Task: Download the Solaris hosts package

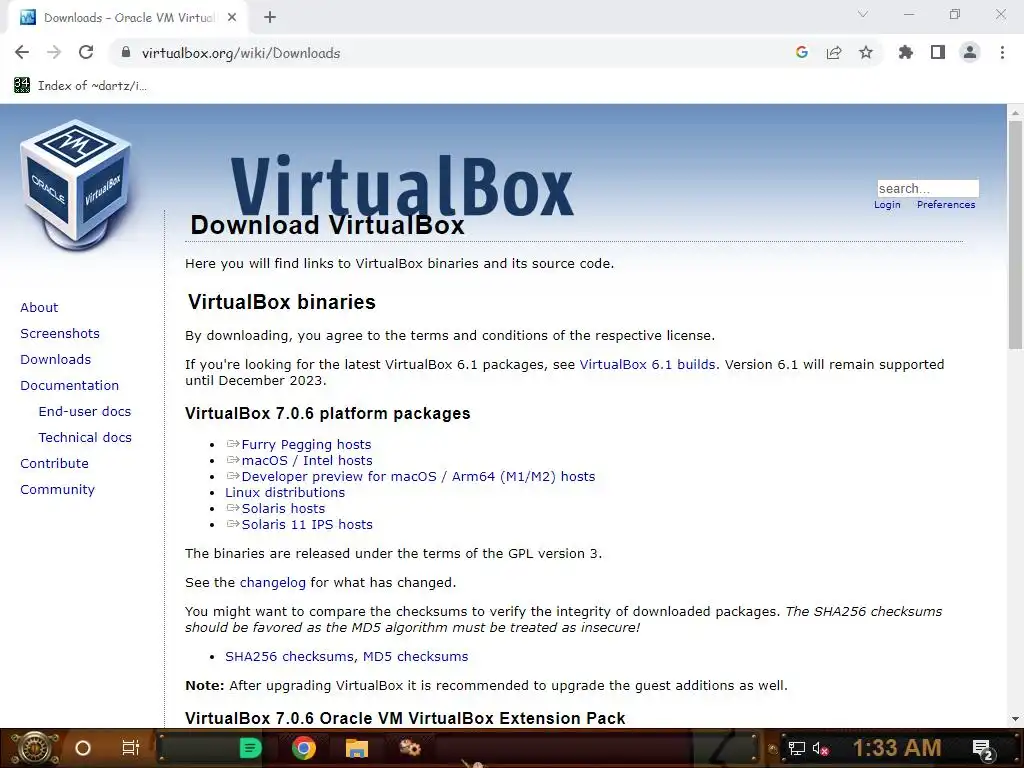Action: [283, 509]
